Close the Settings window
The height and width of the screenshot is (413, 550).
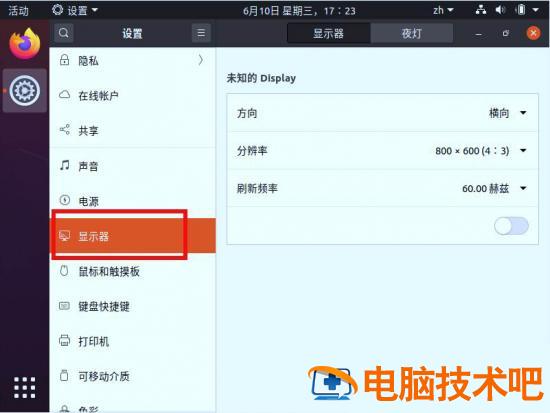click(533, 33)
